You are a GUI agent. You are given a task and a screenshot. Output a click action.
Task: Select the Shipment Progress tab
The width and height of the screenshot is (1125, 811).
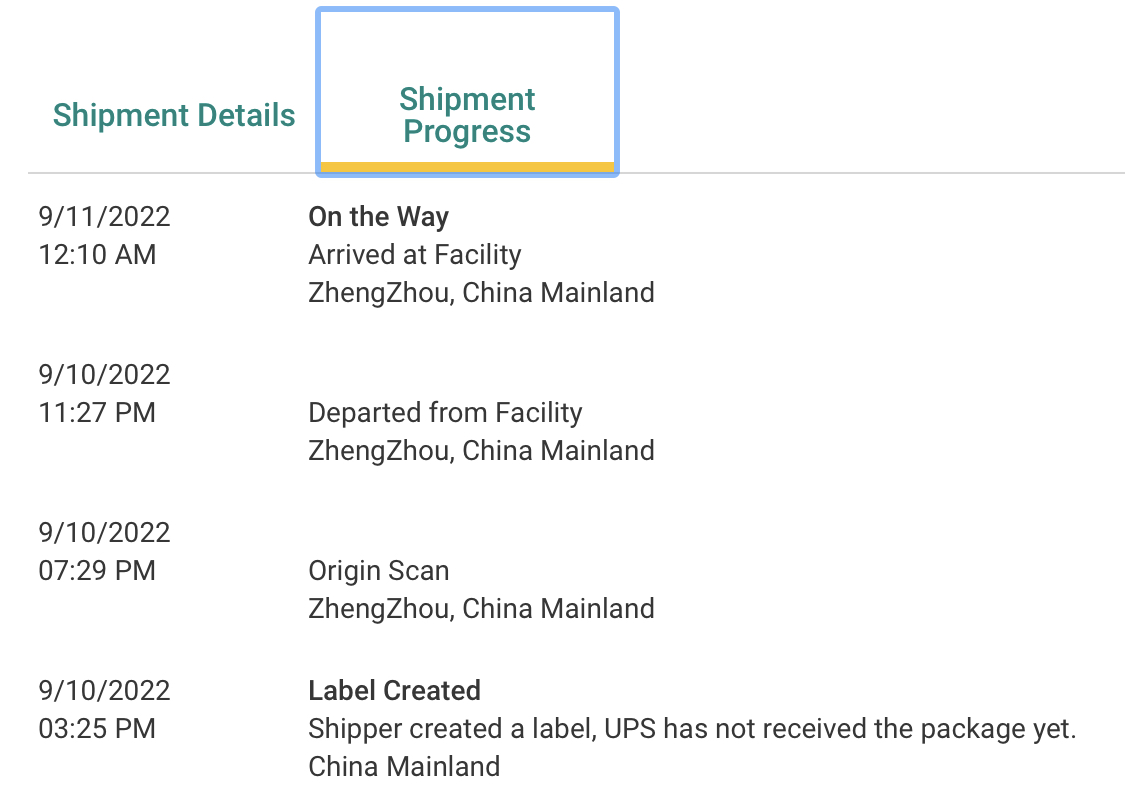467,115
